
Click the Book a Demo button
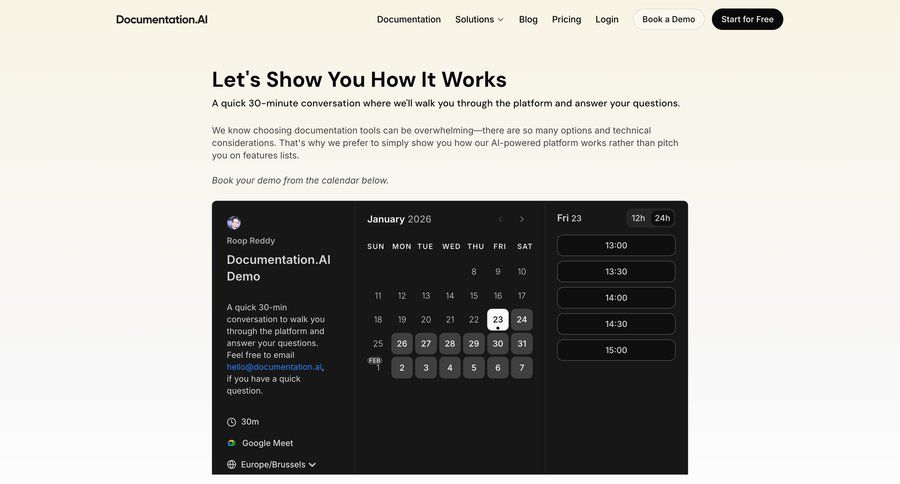point(668,19)
